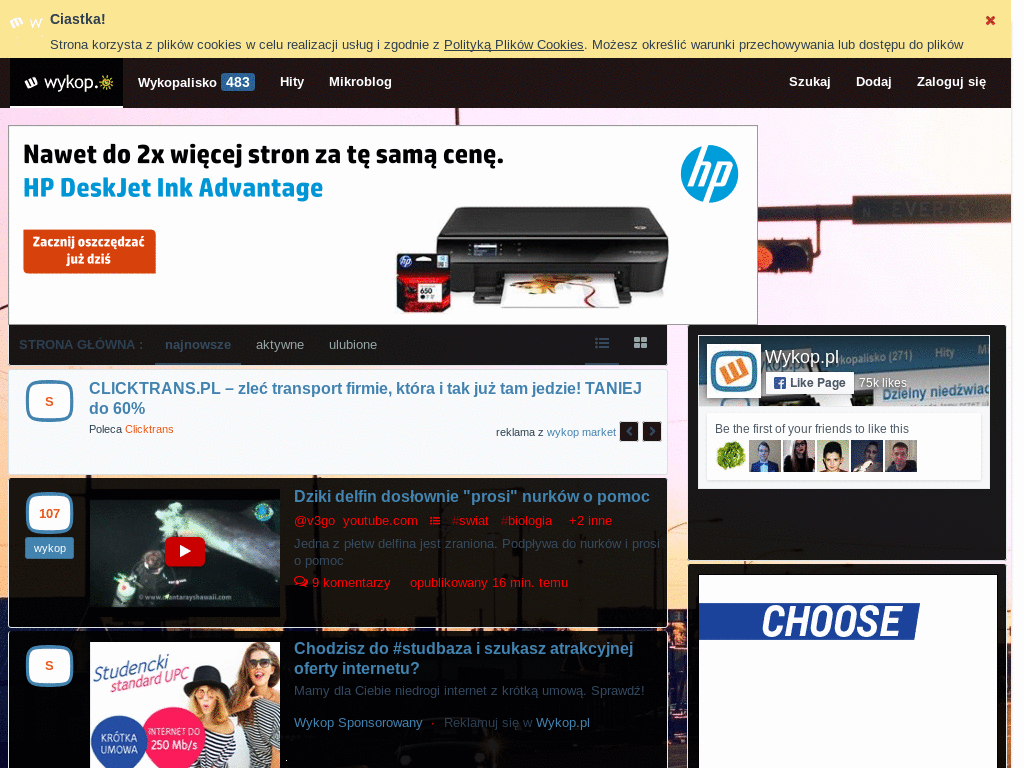
Task: Open Szukaj search
Action: click(x=809, y=82)
